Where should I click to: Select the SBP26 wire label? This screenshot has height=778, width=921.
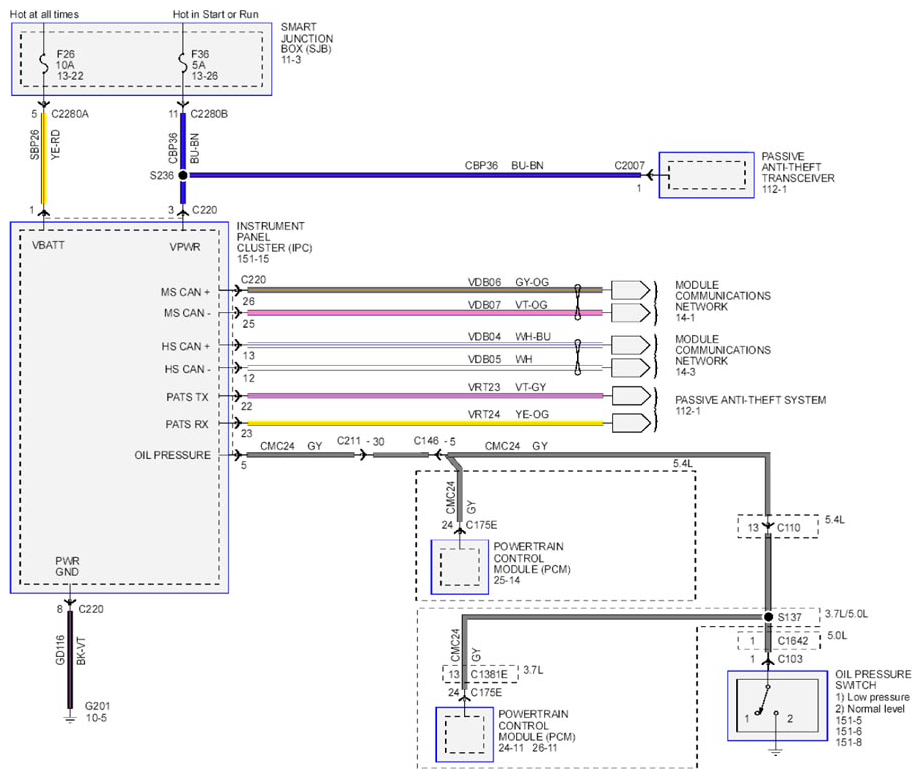pos(35,145)
